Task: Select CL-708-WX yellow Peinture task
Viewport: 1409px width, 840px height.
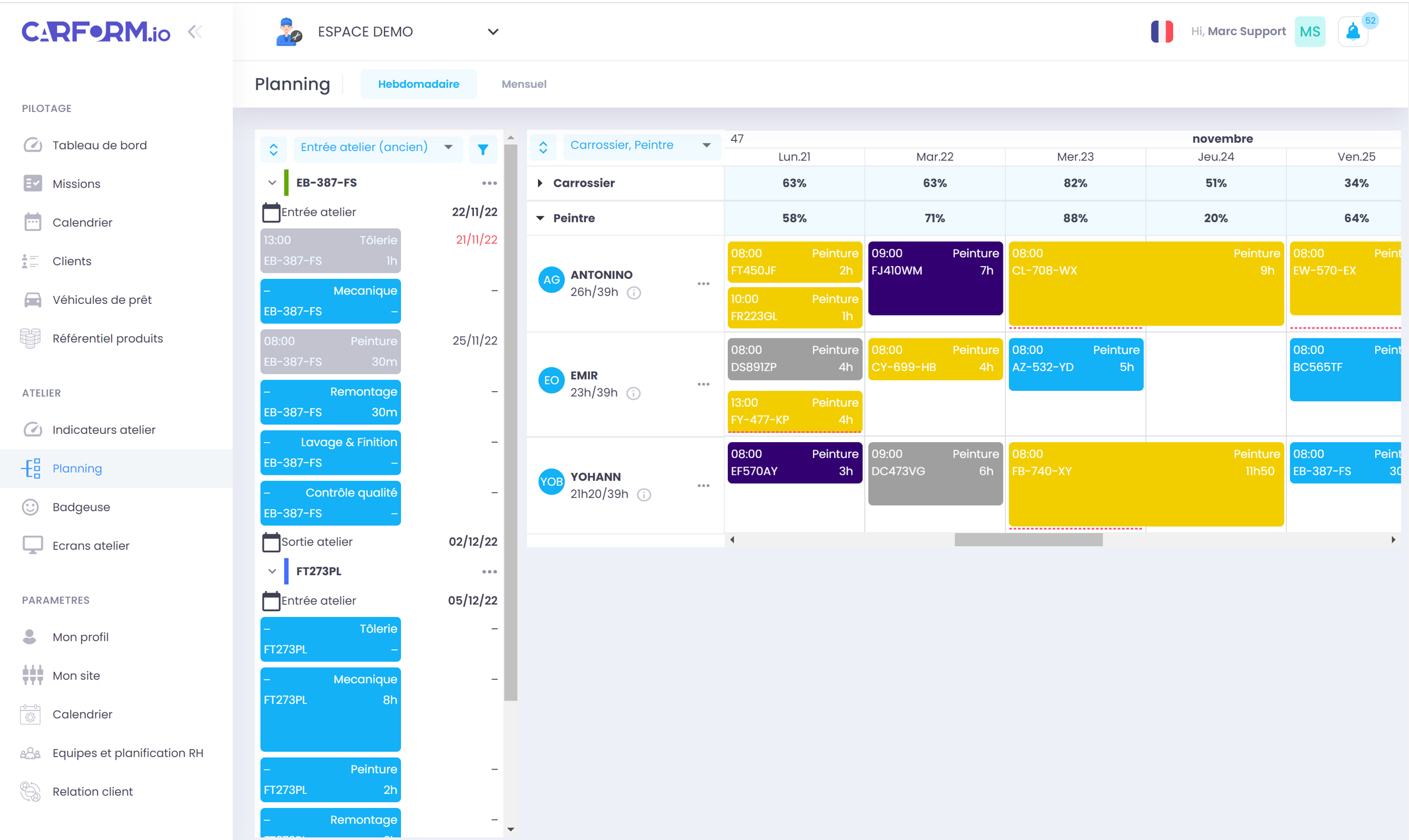Action: (1146, 284)
